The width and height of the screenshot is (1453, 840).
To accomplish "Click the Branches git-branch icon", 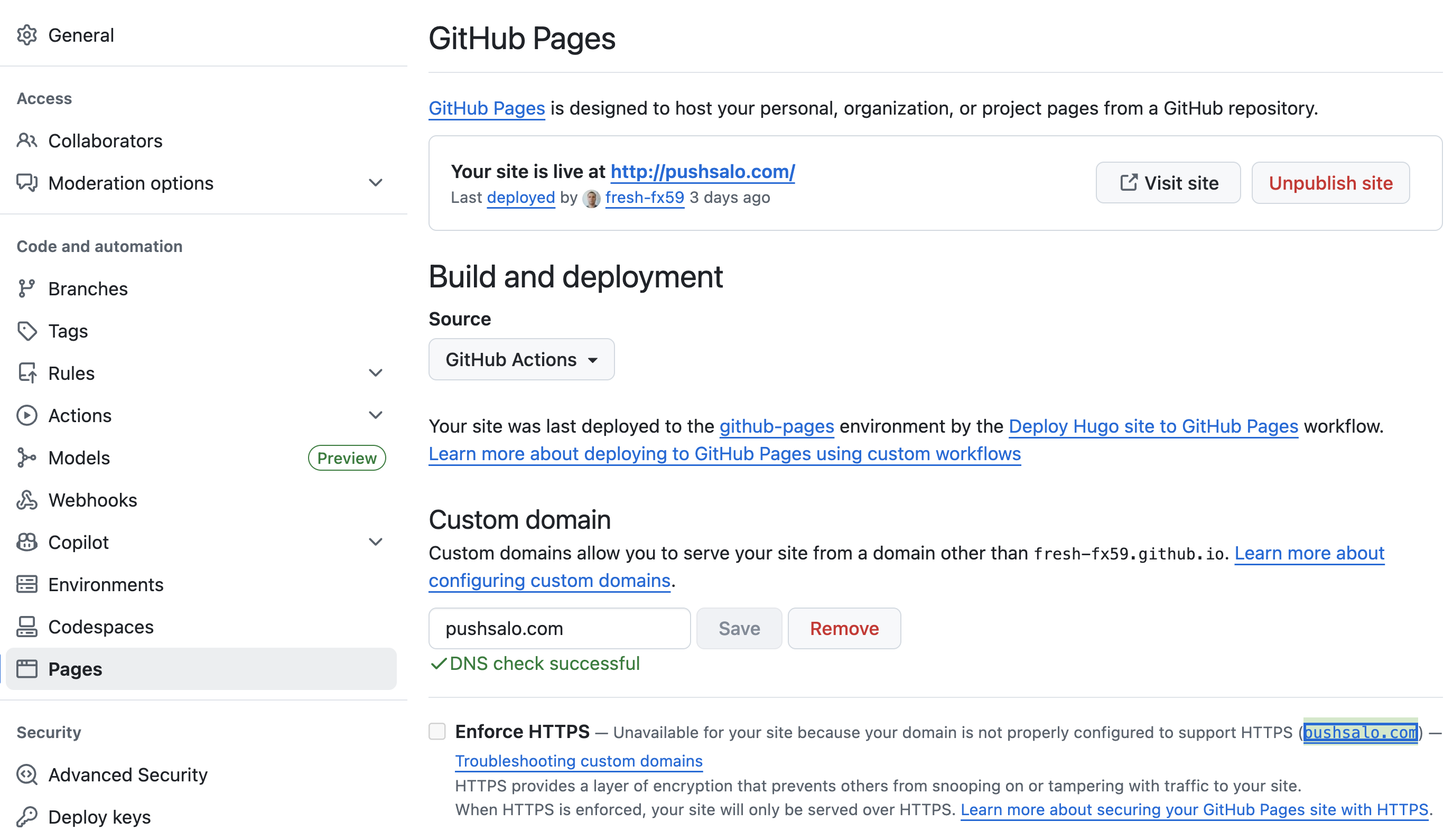I will [x=26, y=288].
